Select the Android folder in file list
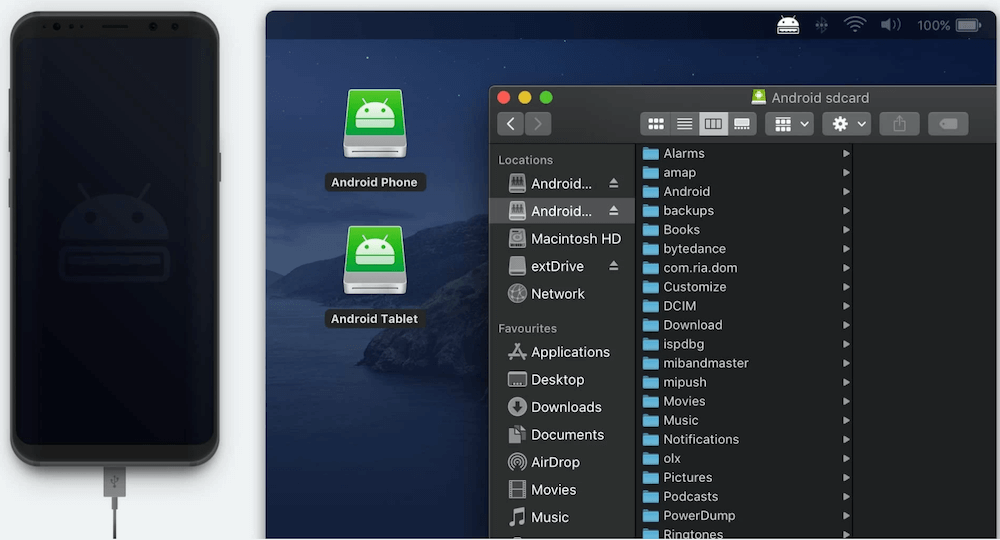 point(745,192)
